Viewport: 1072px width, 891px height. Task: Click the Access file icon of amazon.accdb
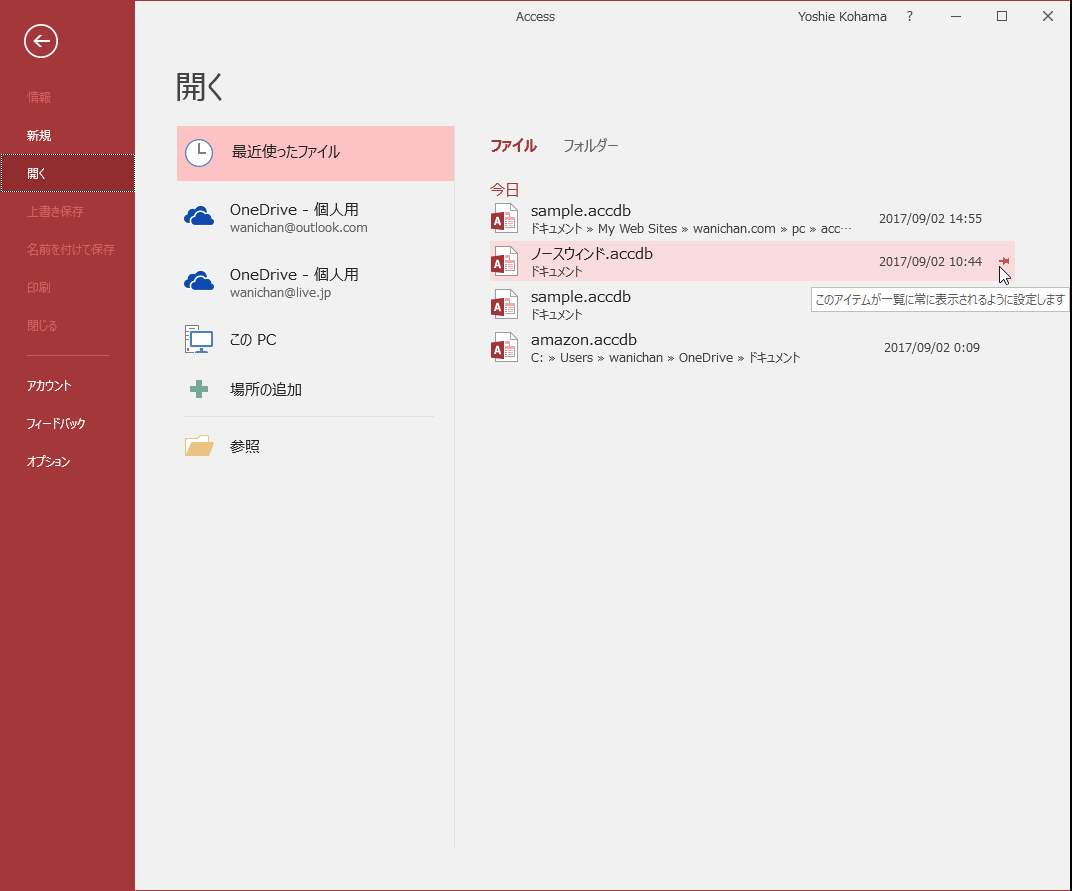point(505,347)
